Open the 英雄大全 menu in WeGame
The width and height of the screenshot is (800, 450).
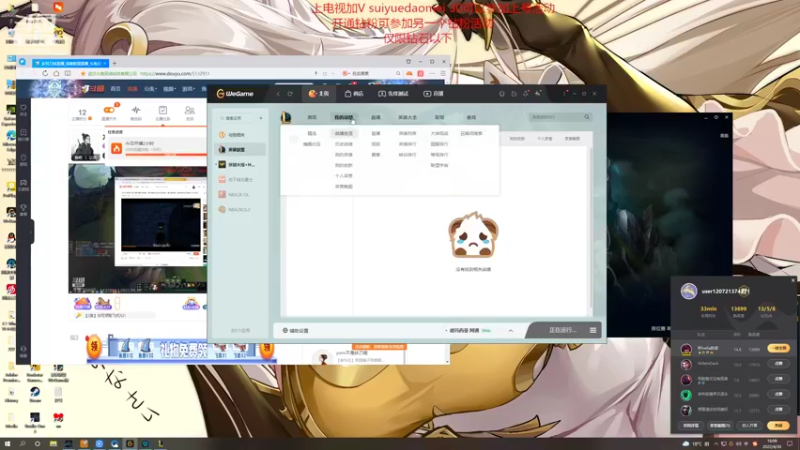407,117
